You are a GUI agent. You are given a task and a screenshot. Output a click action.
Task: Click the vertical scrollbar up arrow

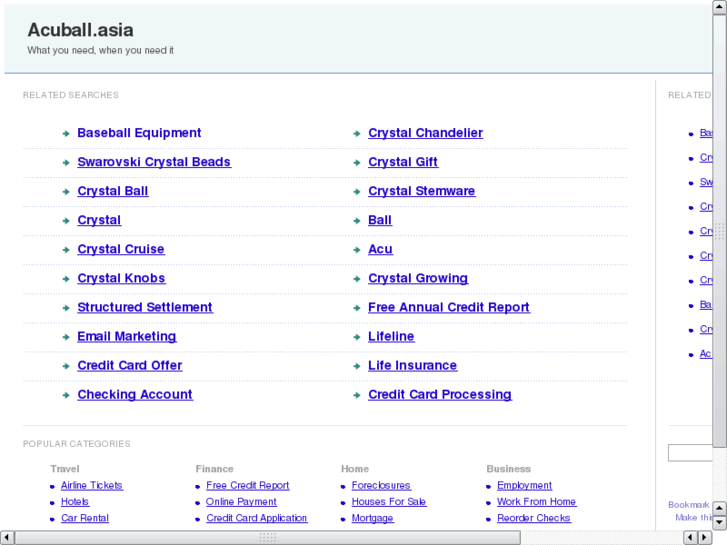point(719,7)
